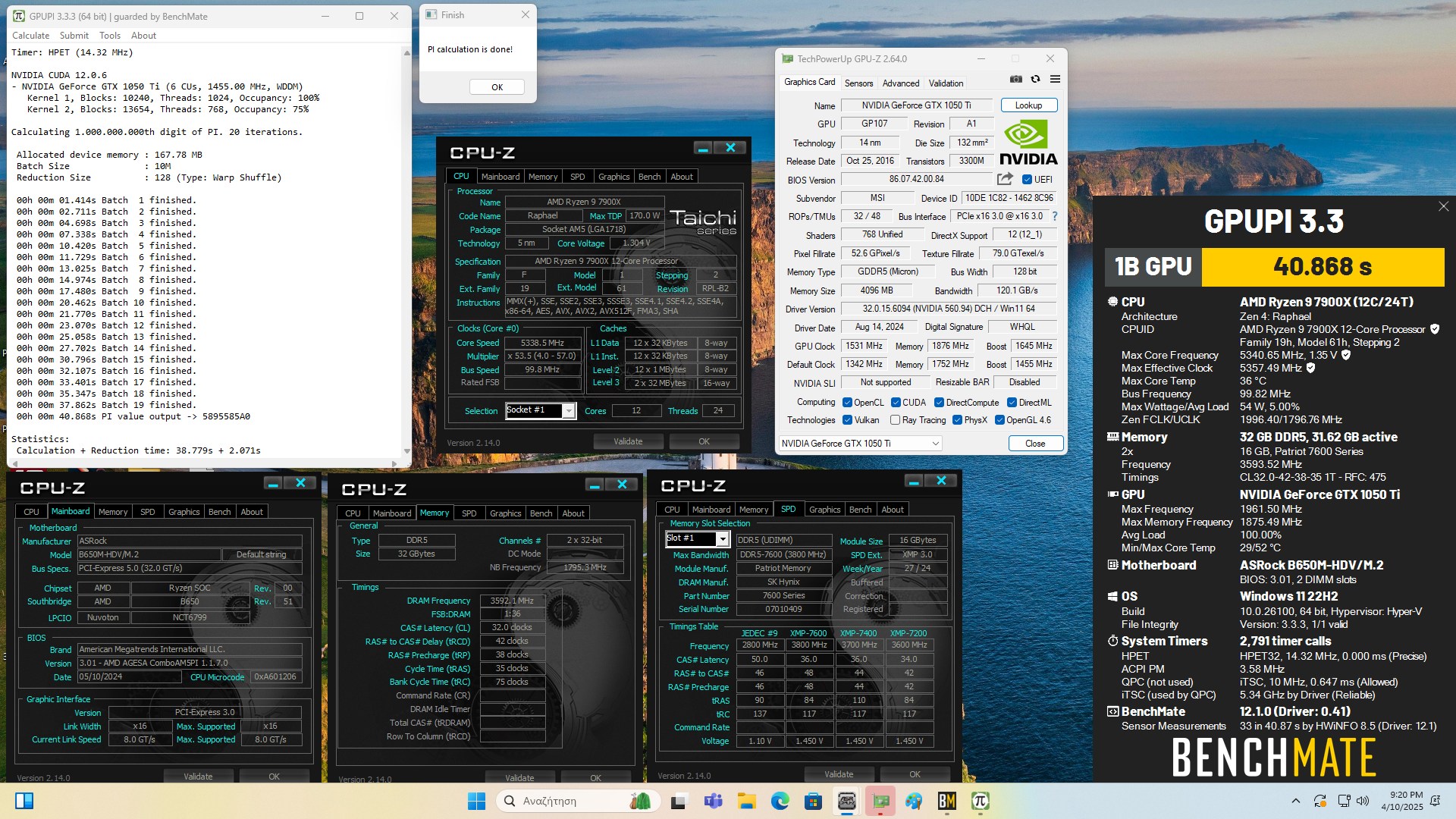Click Lookup button in GPU-Z
This screenshot has width=1456, height=819.
tap(1028, 105)
